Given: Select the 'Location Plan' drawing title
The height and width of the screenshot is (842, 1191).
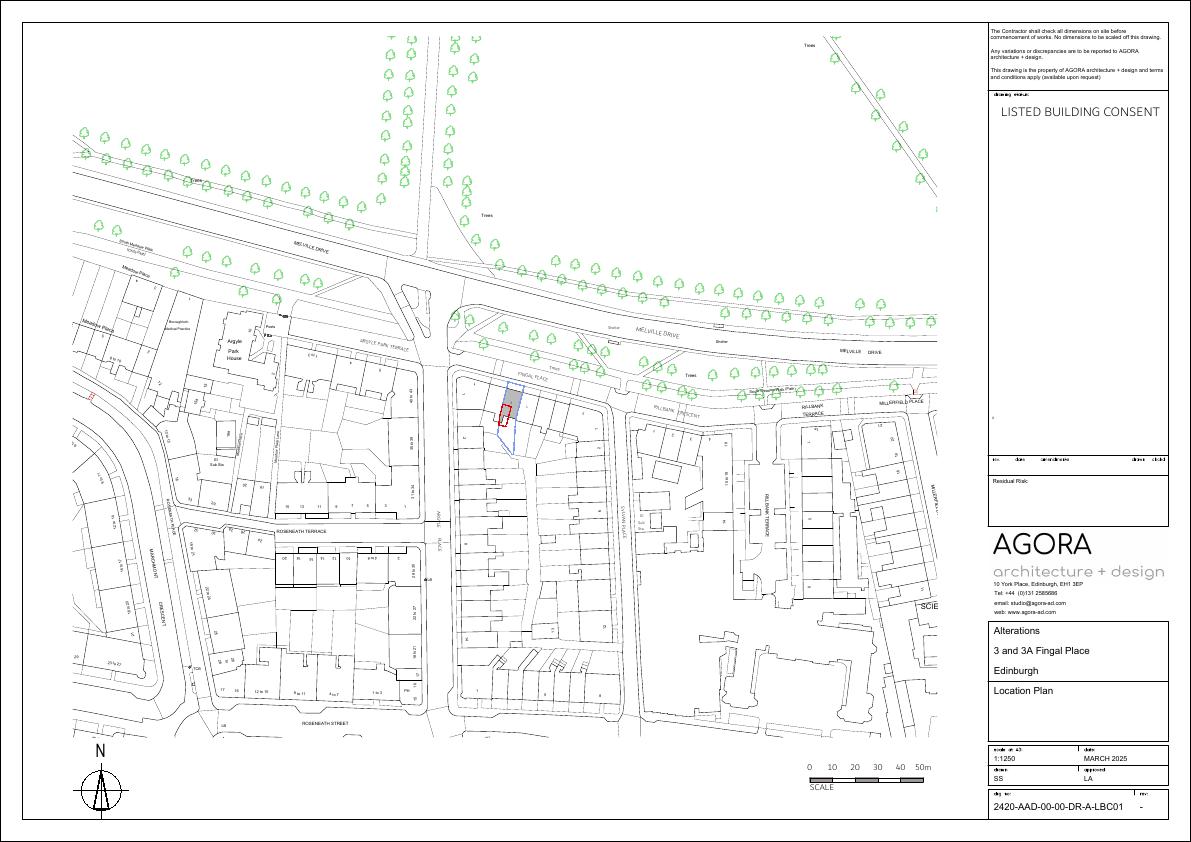Looking at the screenshot, I should click(1023, 691).
